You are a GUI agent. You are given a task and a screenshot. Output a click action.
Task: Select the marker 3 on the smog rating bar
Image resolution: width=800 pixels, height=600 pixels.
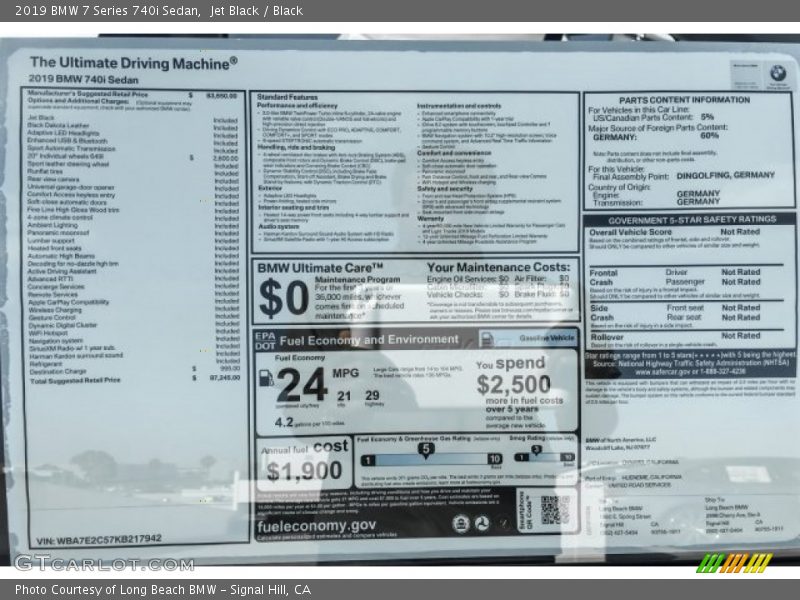pyautogui.click(x=536, y=449)
